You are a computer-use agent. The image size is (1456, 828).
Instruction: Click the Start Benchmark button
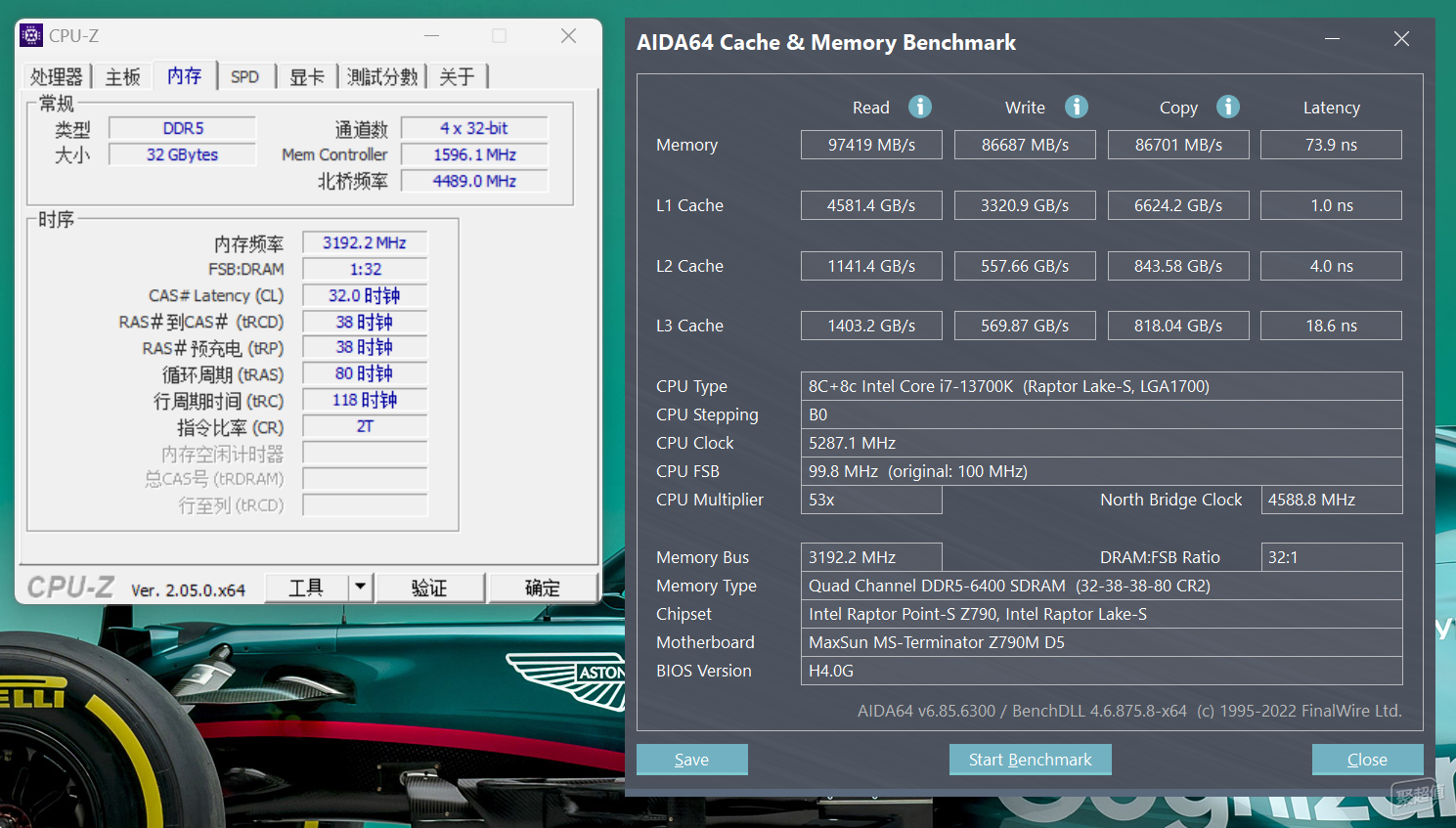[1031, 760]
